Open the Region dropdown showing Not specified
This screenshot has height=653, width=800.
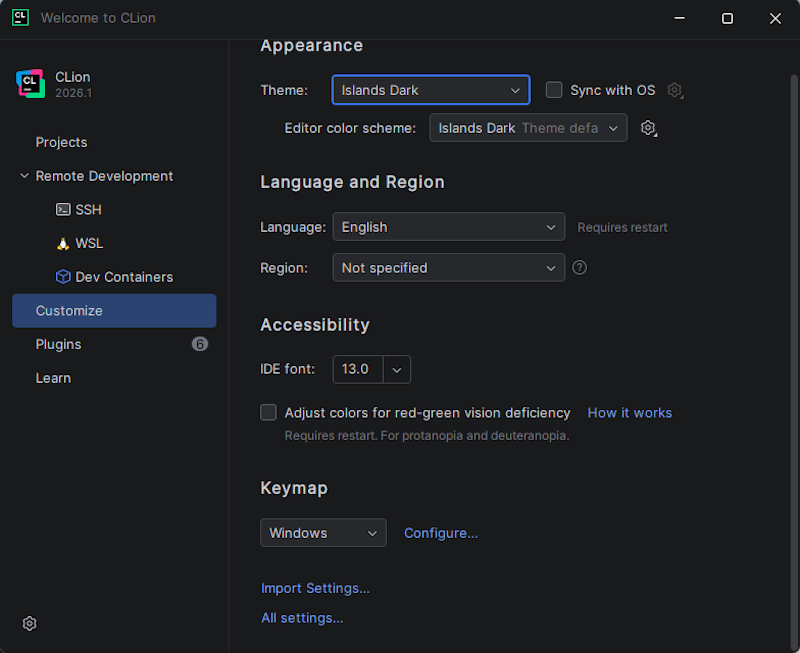[x=448, y=268]
